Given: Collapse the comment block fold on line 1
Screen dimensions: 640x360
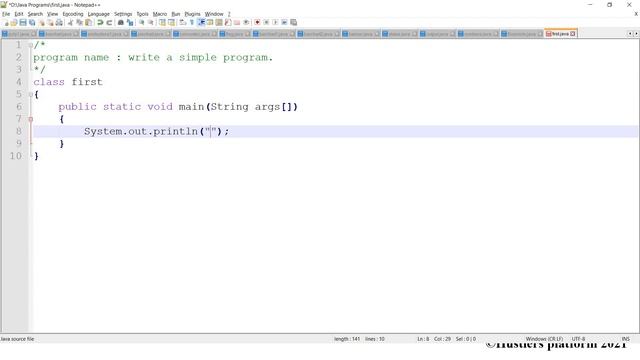Looking at the screenshot, I should [x=31, y=45].
